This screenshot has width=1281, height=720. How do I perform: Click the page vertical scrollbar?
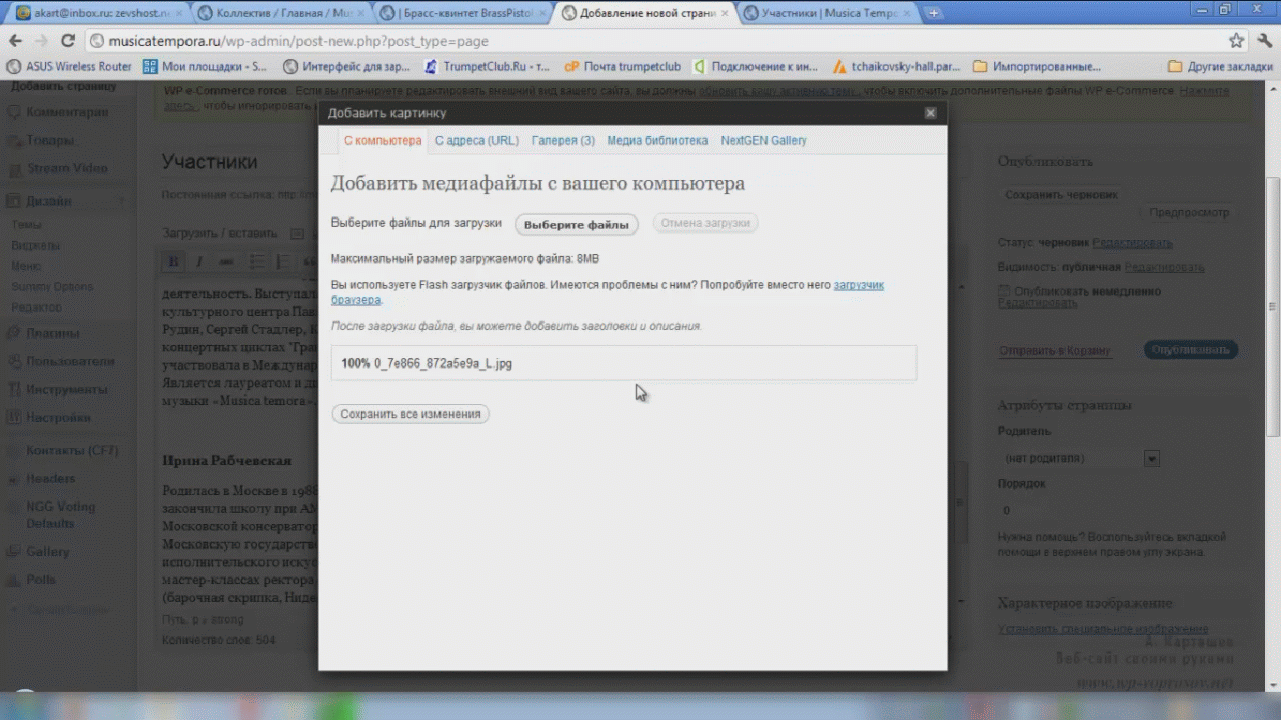1273,305
